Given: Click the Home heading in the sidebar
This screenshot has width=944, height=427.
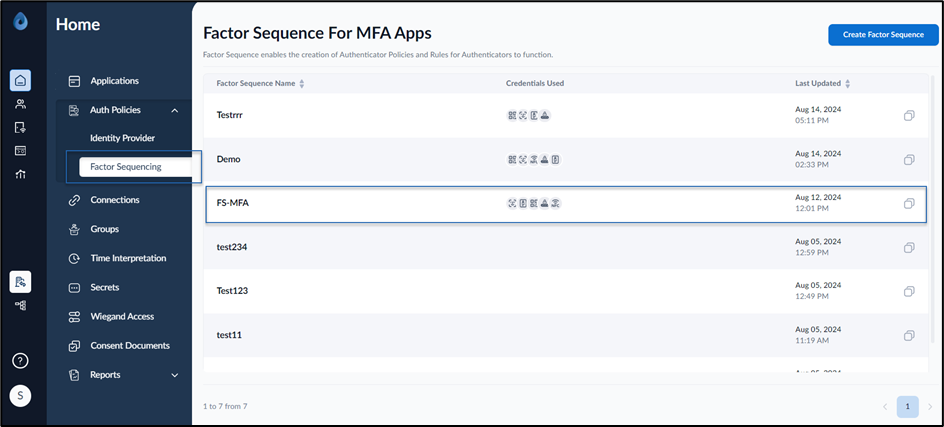Looking at the screenshot, I should 78,25.
